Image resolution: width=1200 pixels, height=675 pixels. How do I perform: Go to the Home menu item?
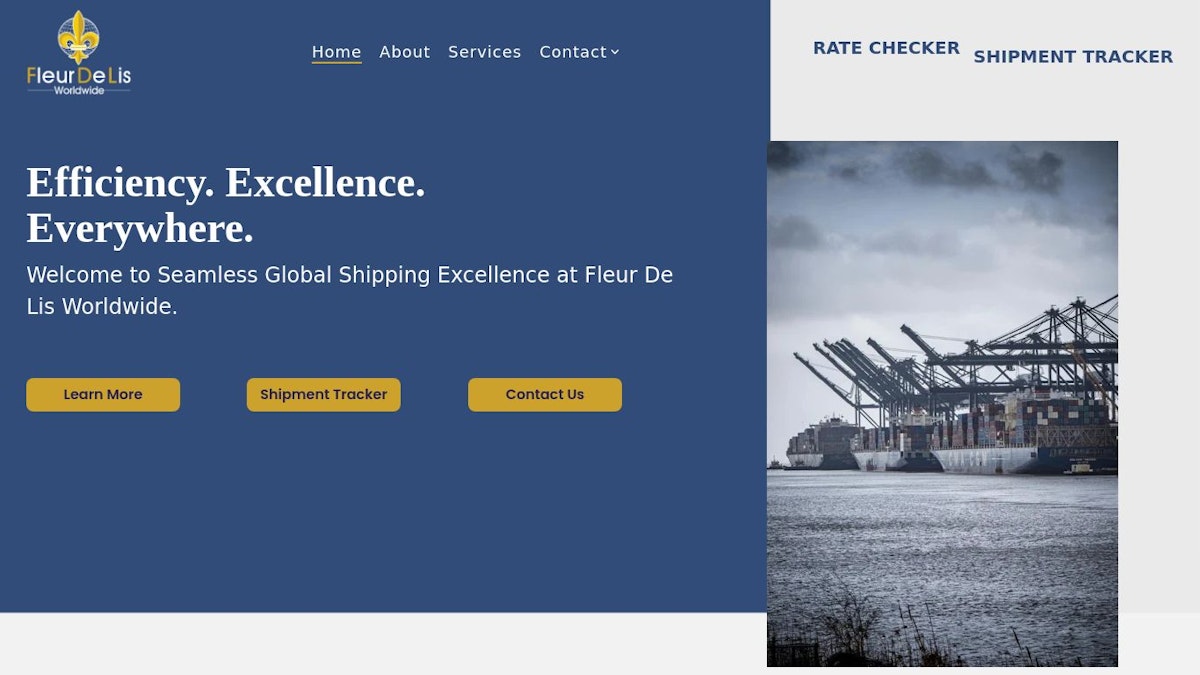click(x=336, y=52)
